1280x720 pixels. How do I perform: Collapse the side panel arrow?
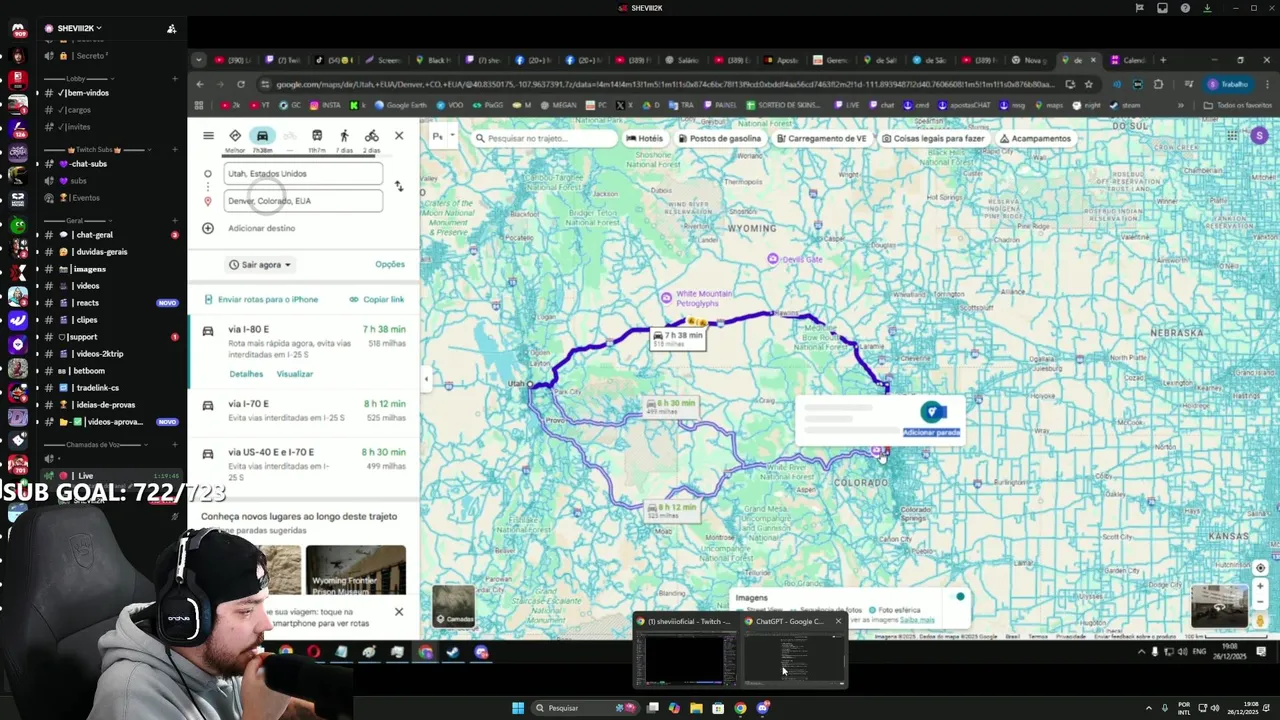pos(426,378)
